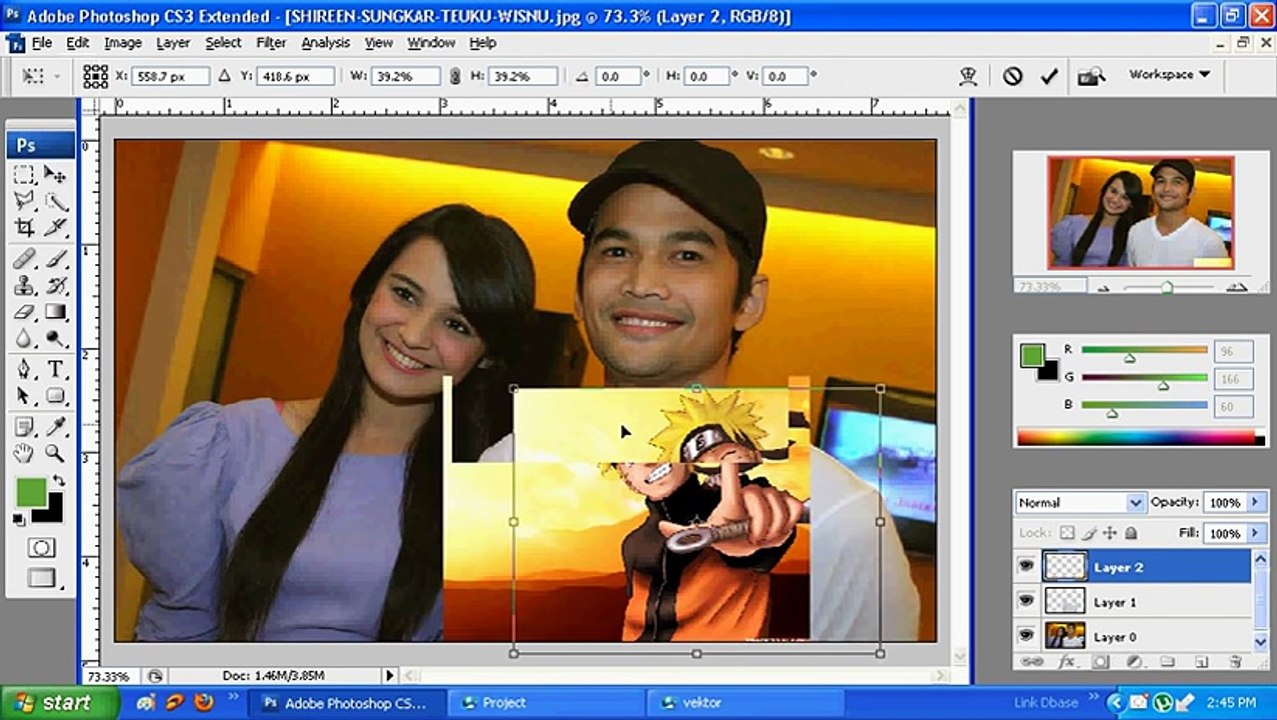Select the Slice tool
The width and height of the screenshot is (1277, 720).
coord(55,228)
